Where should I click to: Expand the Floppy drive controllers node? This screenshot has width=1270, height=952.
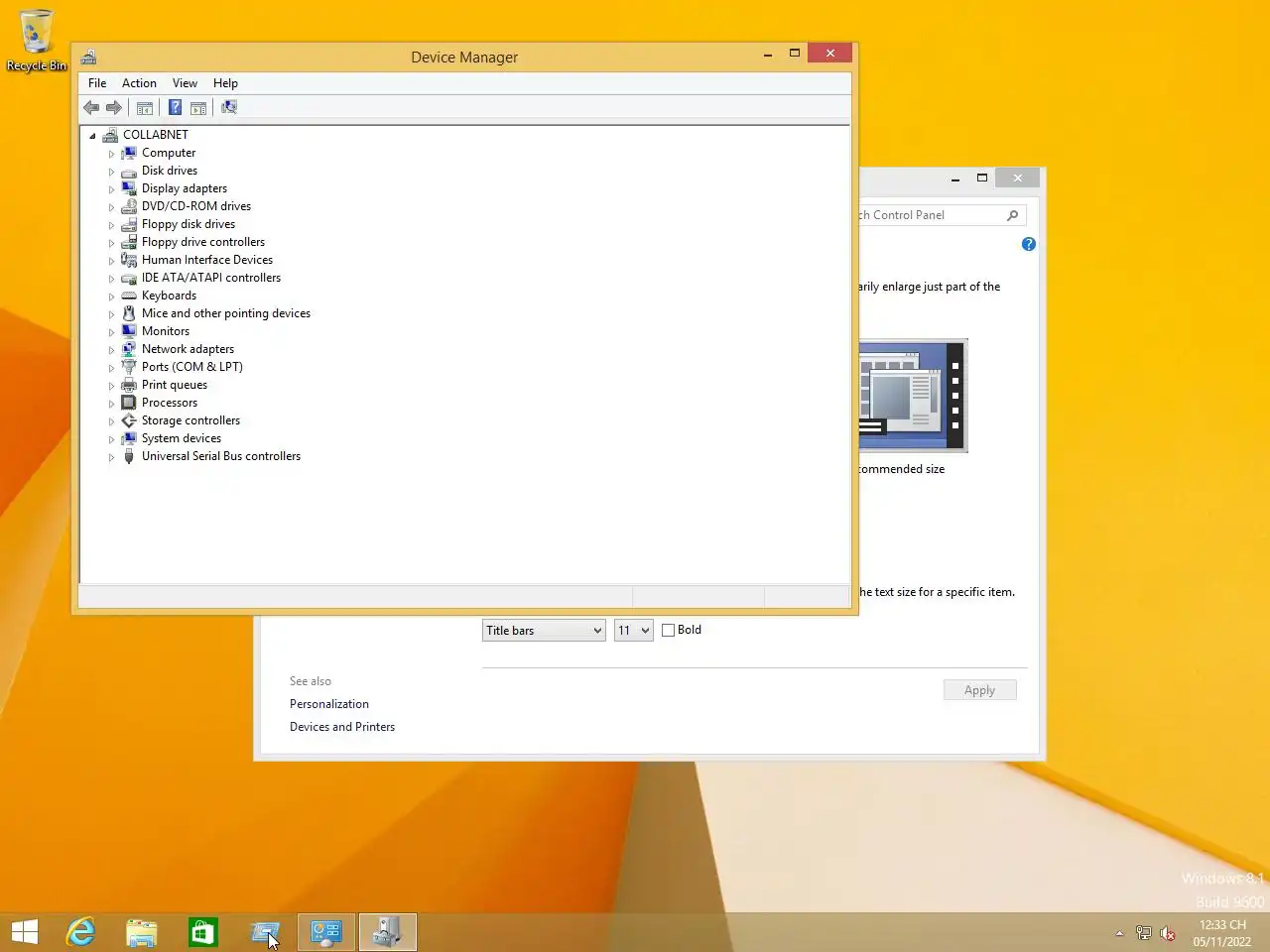(111, 243)
